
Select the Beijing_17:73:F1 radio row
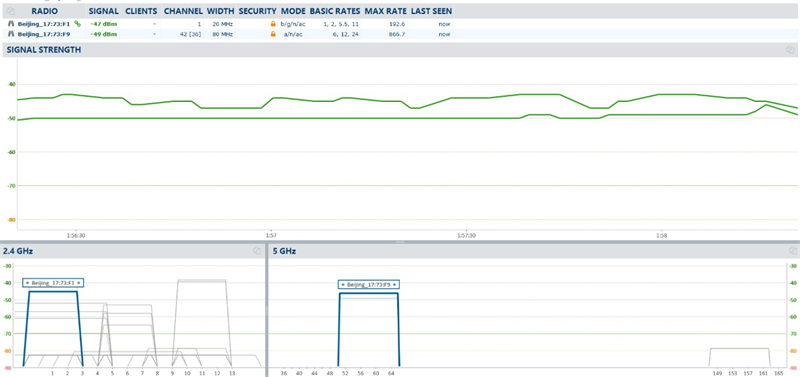point(228,23)
